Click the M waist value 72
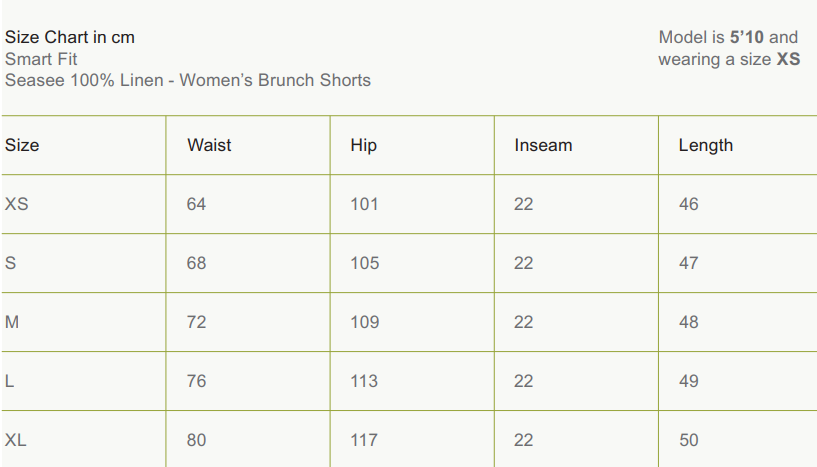This screenshot has height=467, width=817. (196, 322)
